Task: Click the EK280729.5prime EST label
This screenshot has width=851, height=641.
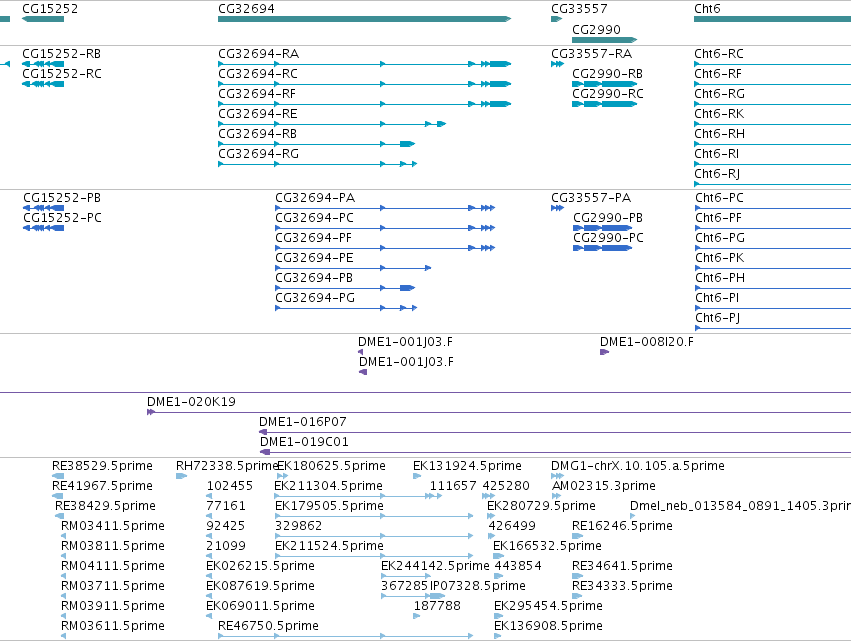Action: (541, 506)
